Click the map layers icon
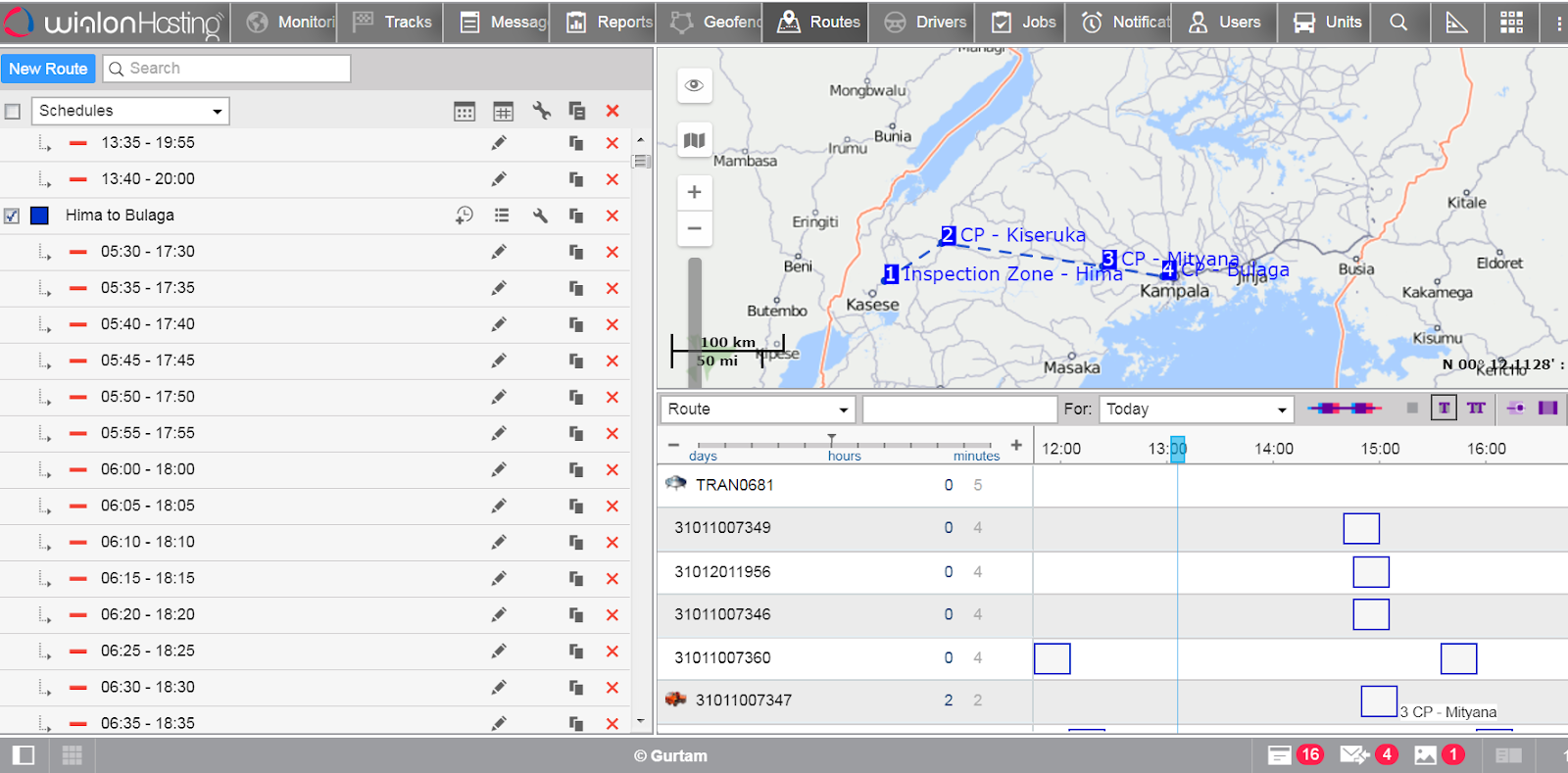Screen dimensions: 1568x773 (694, 140)
